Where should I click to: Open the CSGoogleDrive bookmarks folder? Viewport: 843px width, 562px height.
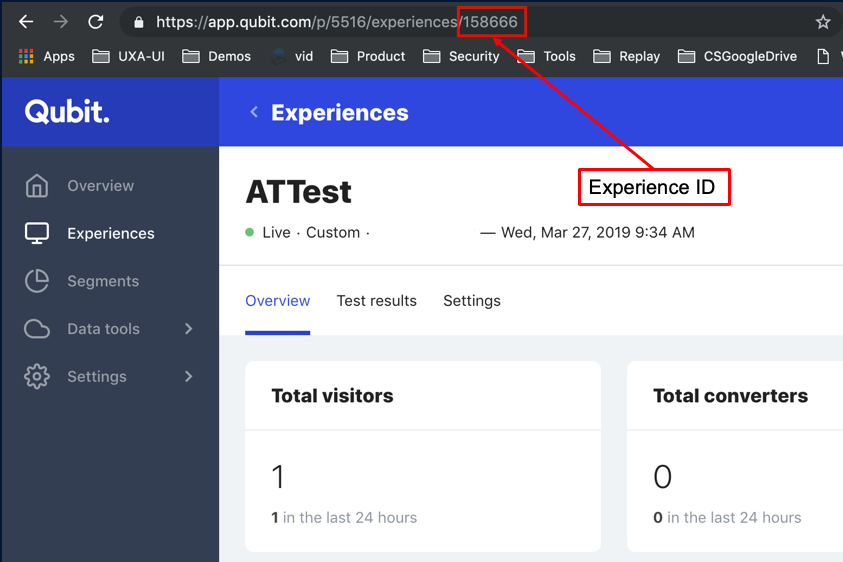click(x=737, y=56)
